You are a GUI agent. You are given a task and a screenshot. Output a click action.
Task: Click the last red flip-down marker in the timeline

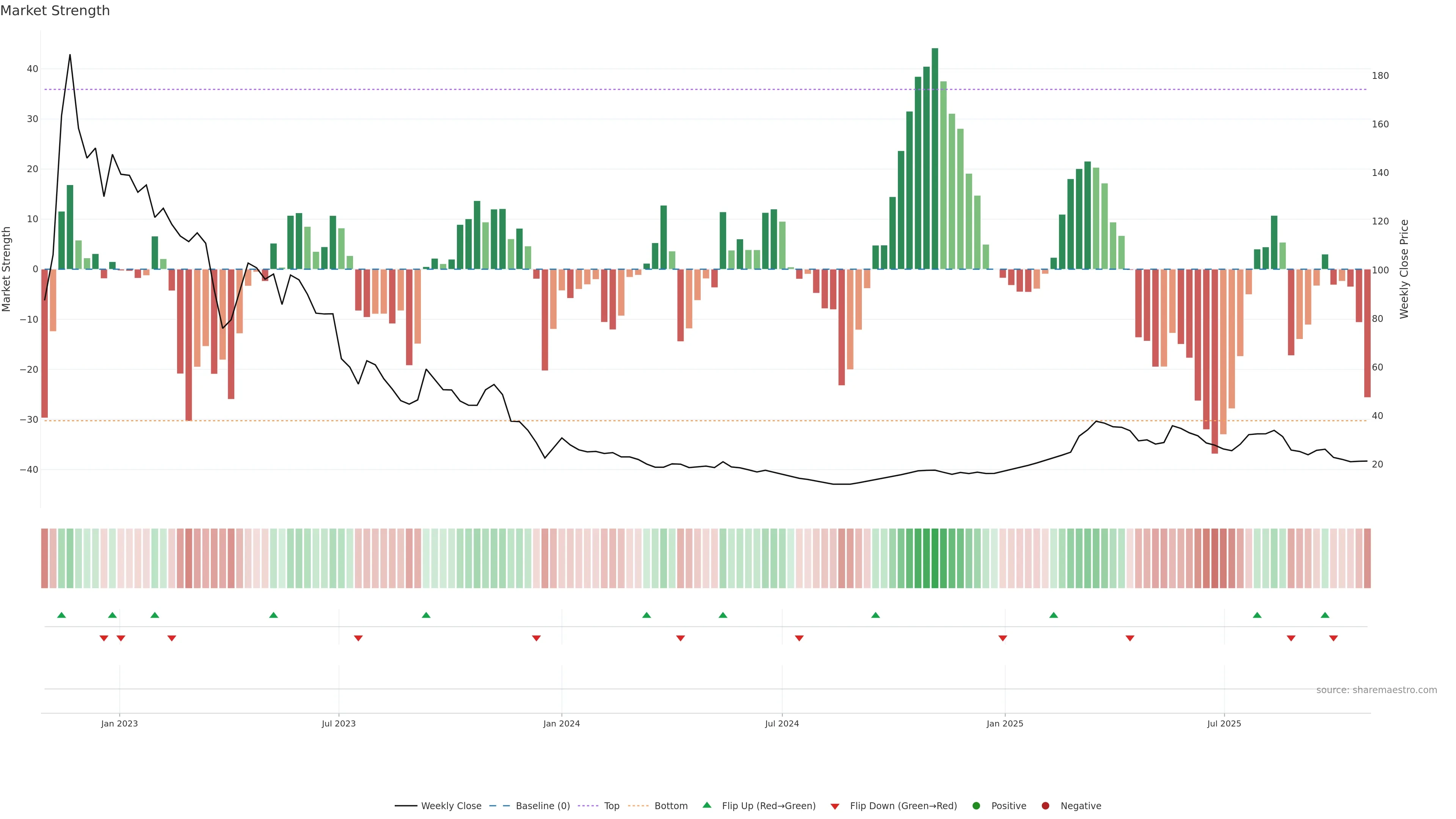[1334, 638]
